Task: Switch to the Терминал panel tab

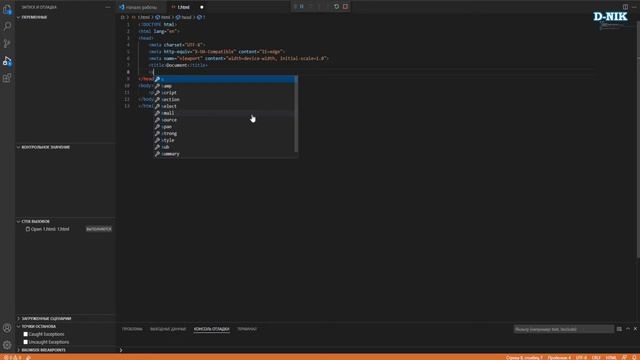Action: tap(247, 329)
